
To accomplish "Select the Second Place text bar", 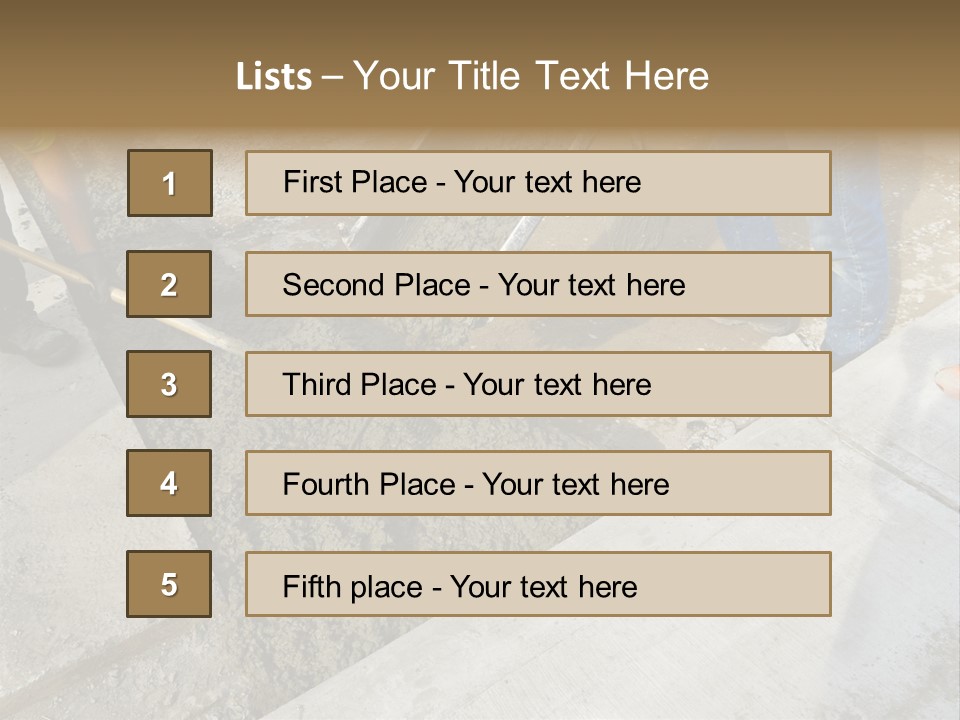I will pyautogui.click(x=538, y=284).
